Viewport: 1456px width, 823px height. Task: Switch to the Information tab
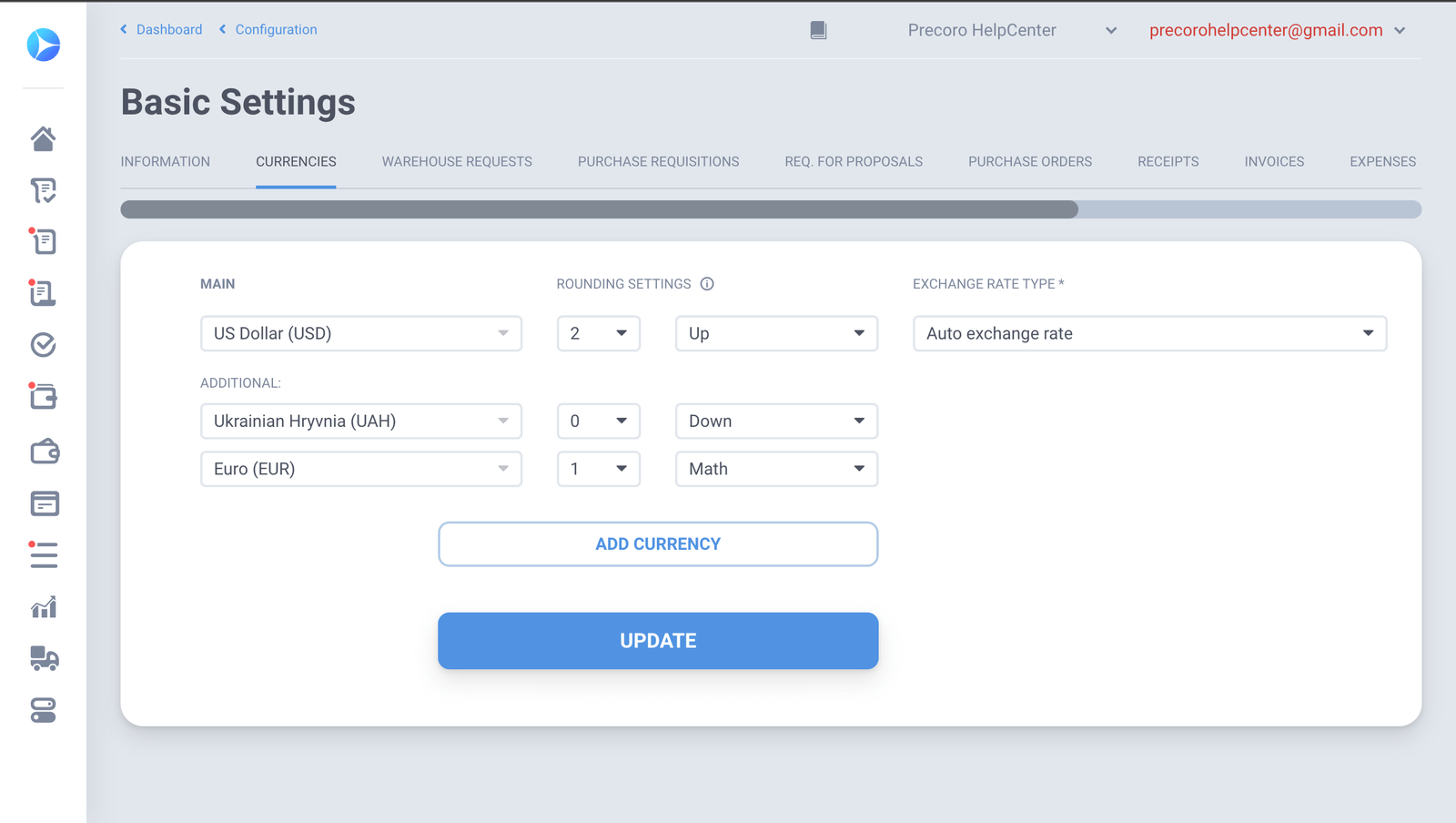click(166, 161)
